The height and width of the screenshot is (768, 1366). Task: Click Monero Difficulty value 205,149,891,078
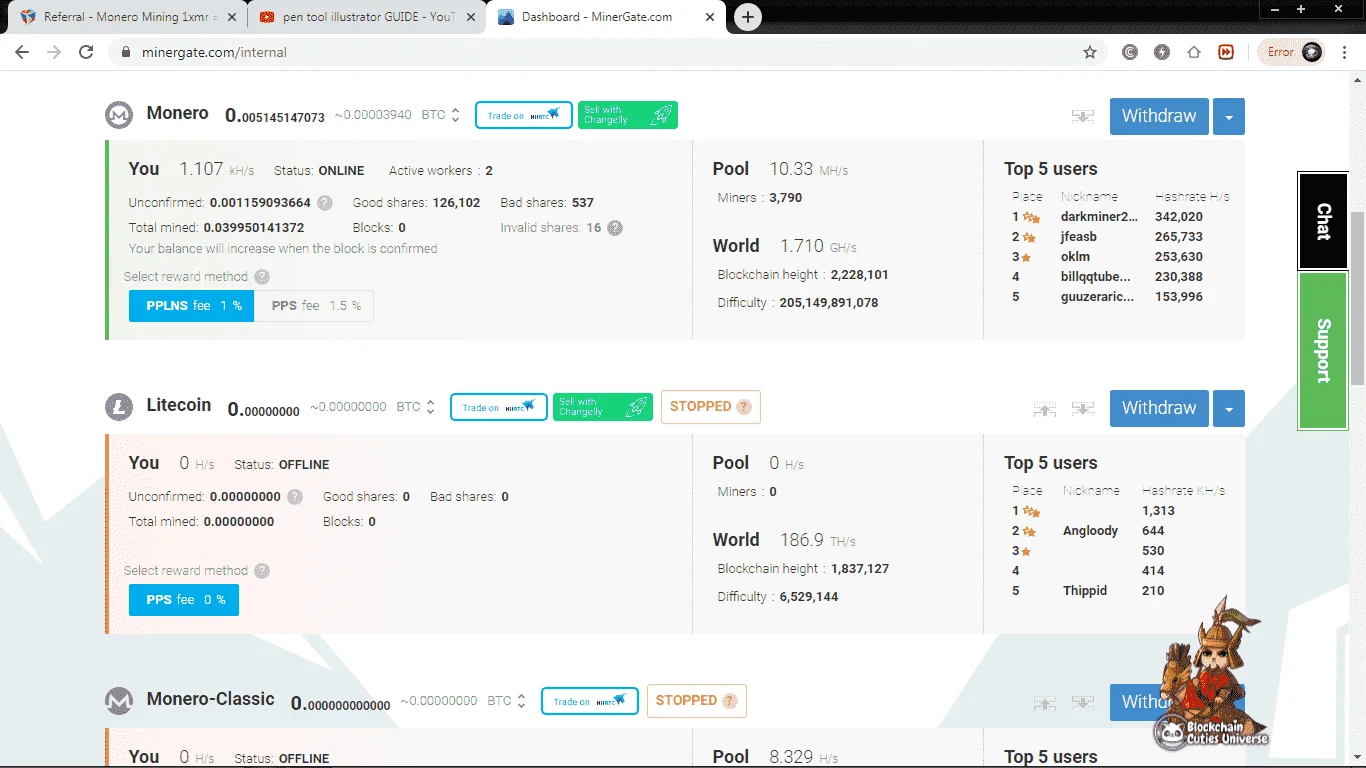828,303
